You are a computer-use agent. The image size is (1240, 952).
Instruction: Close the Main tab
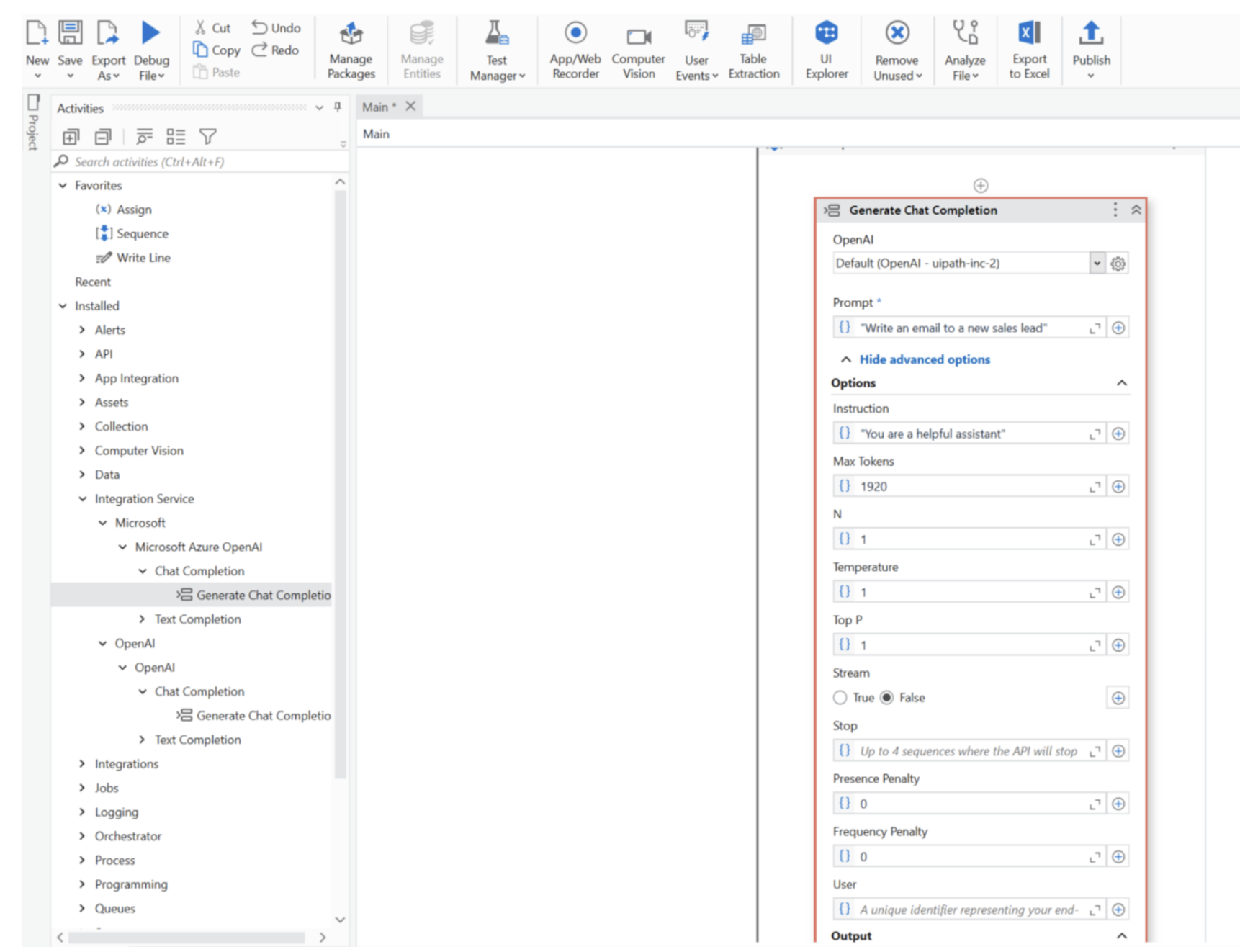pos(410,106)
